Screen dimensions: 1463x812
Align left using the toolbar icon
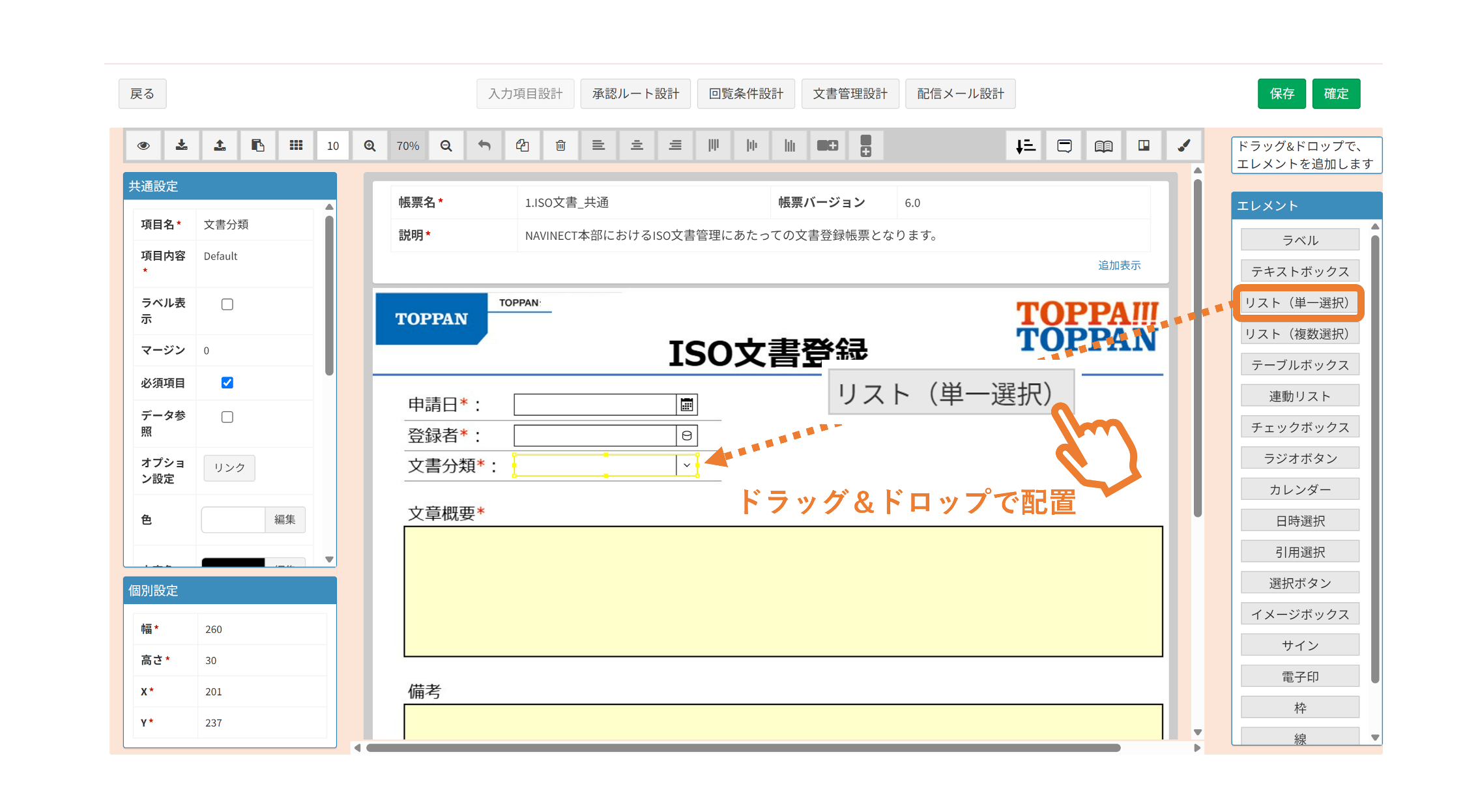pos(598,145)
